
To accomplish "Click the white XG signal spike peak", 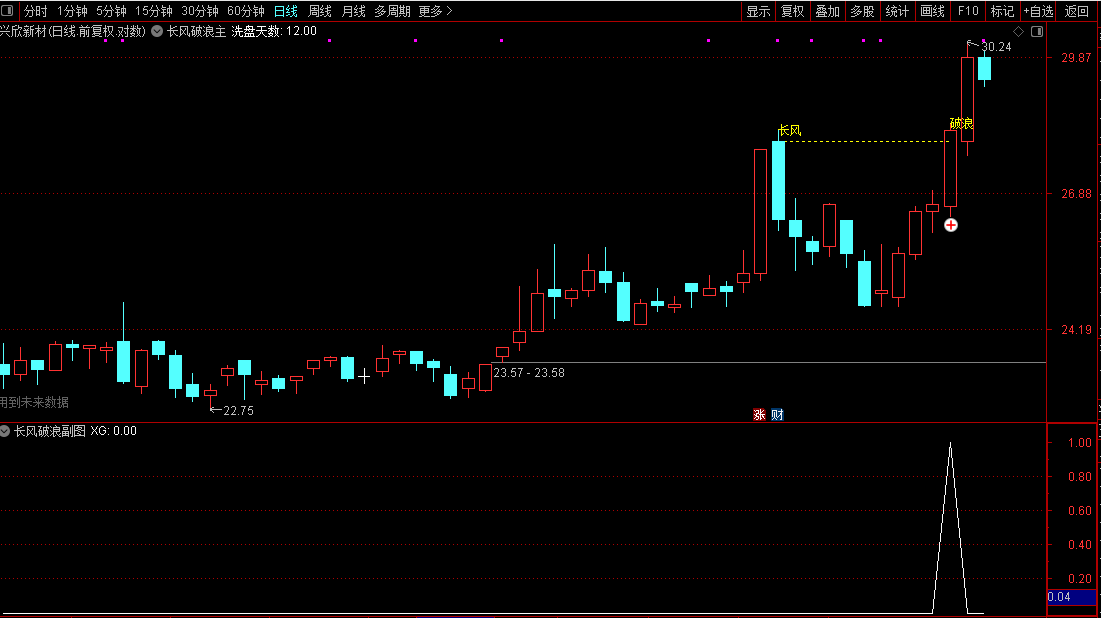I will tap(951, 444).
